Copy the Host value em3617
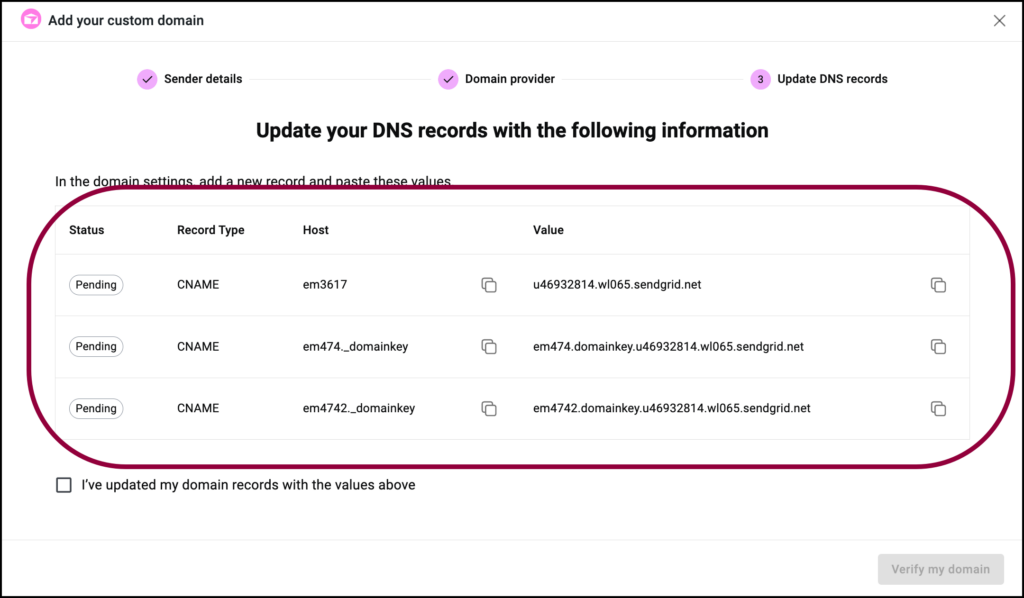 (489, 285)
